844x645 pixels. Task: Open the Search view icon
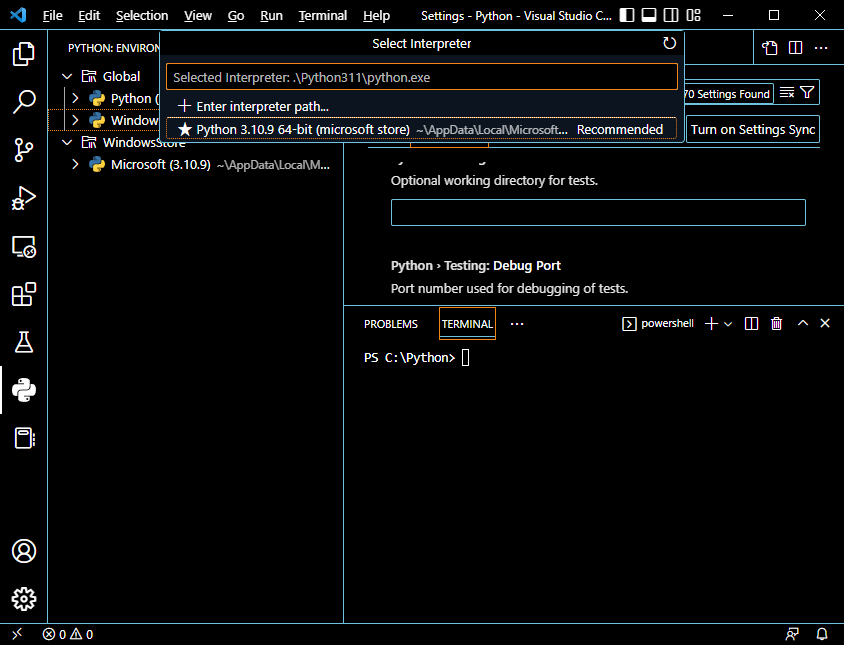click(x=24, y=101)
